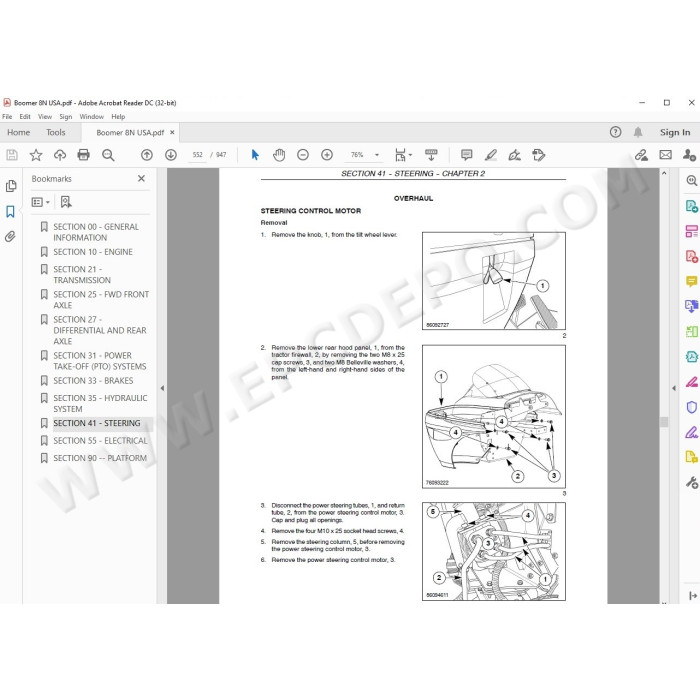Activate the selection arrow tool
This screenshot has width=700, height=700.
pos(255,155)
